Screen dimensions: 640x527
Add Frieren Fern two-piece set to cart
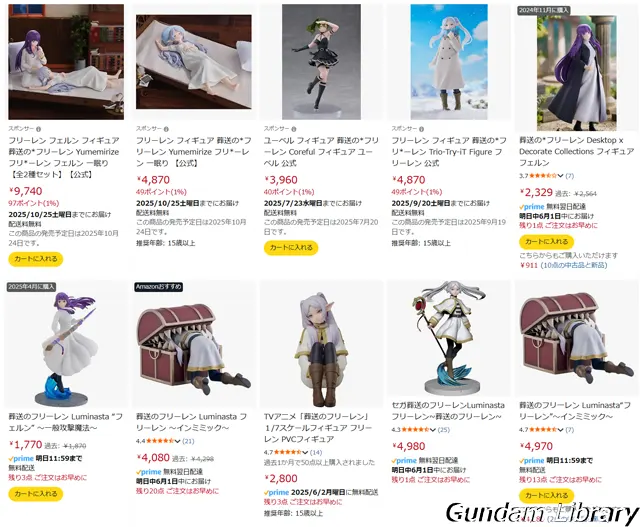pos(36,259)
